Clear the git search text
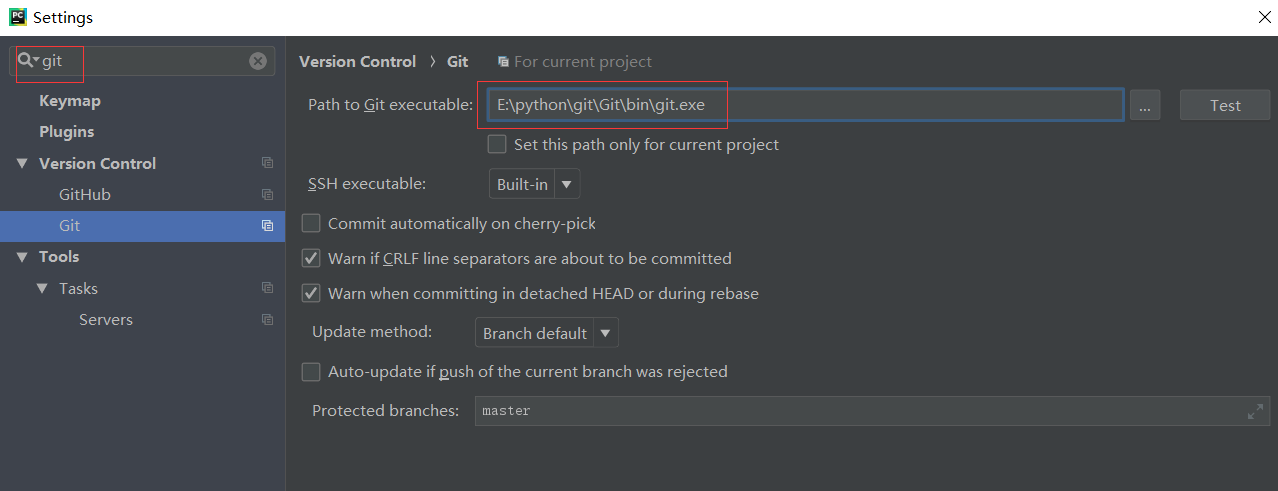Image resolution: width=1278 pixels, height=491 pixels. click(x=258, y=61)
